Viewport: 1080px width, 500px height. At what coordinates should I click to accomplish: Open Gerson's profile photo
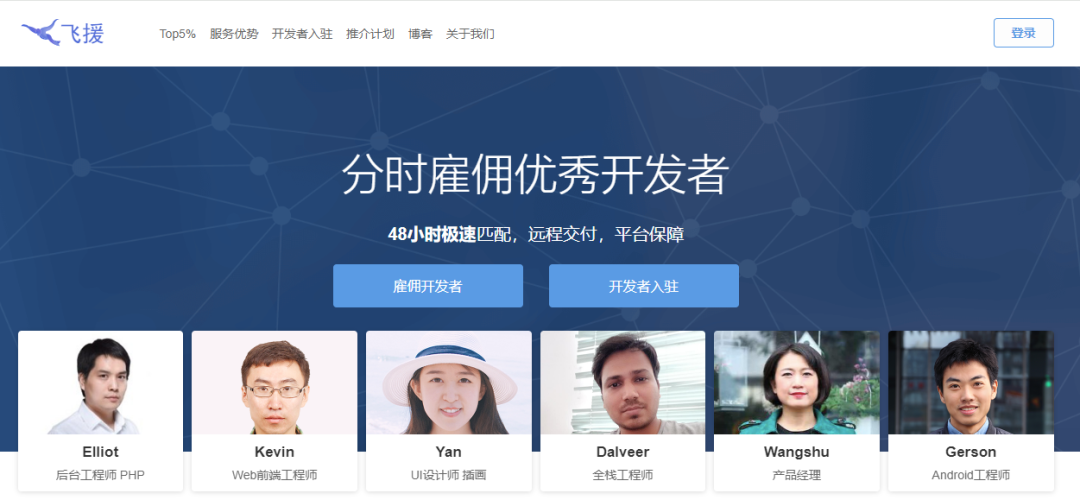click(971, 382)
